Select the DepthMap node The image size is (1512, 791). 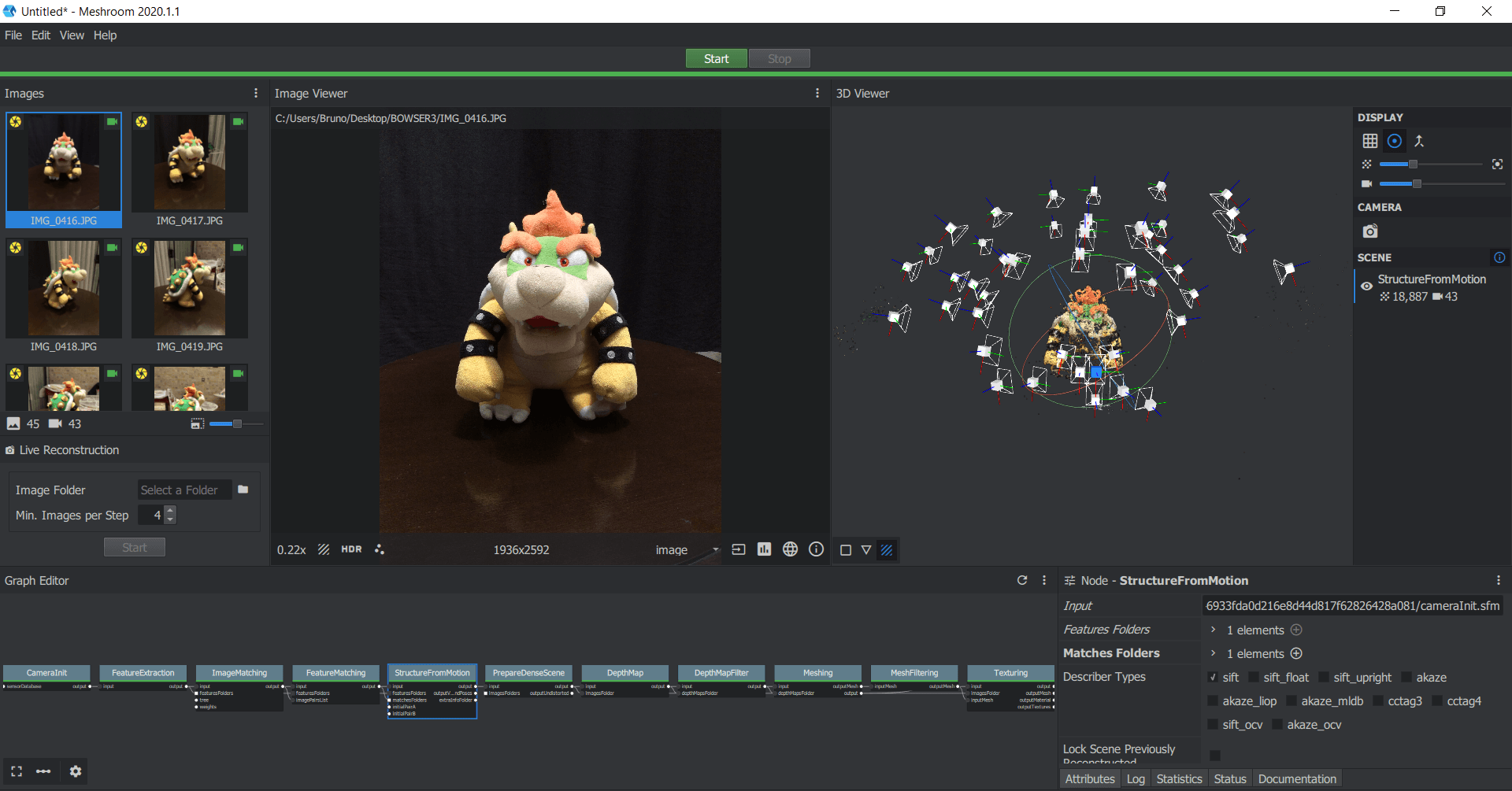(625, 673)
